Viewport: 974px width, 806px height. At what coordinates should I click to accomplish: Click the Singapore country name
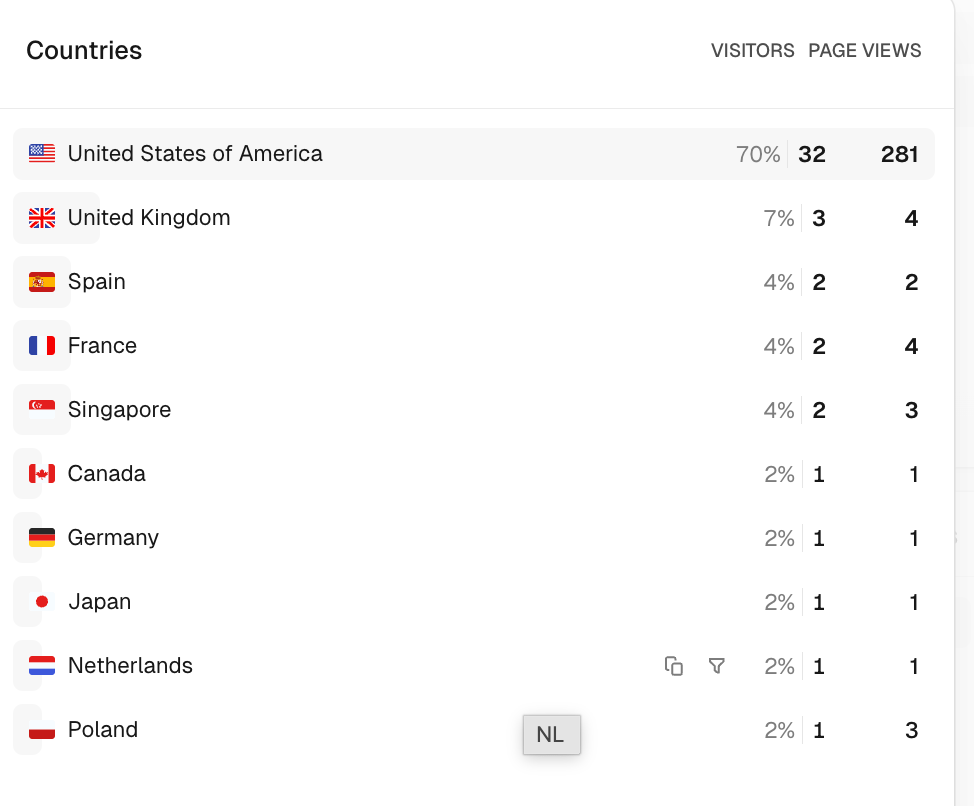point(119,410)
